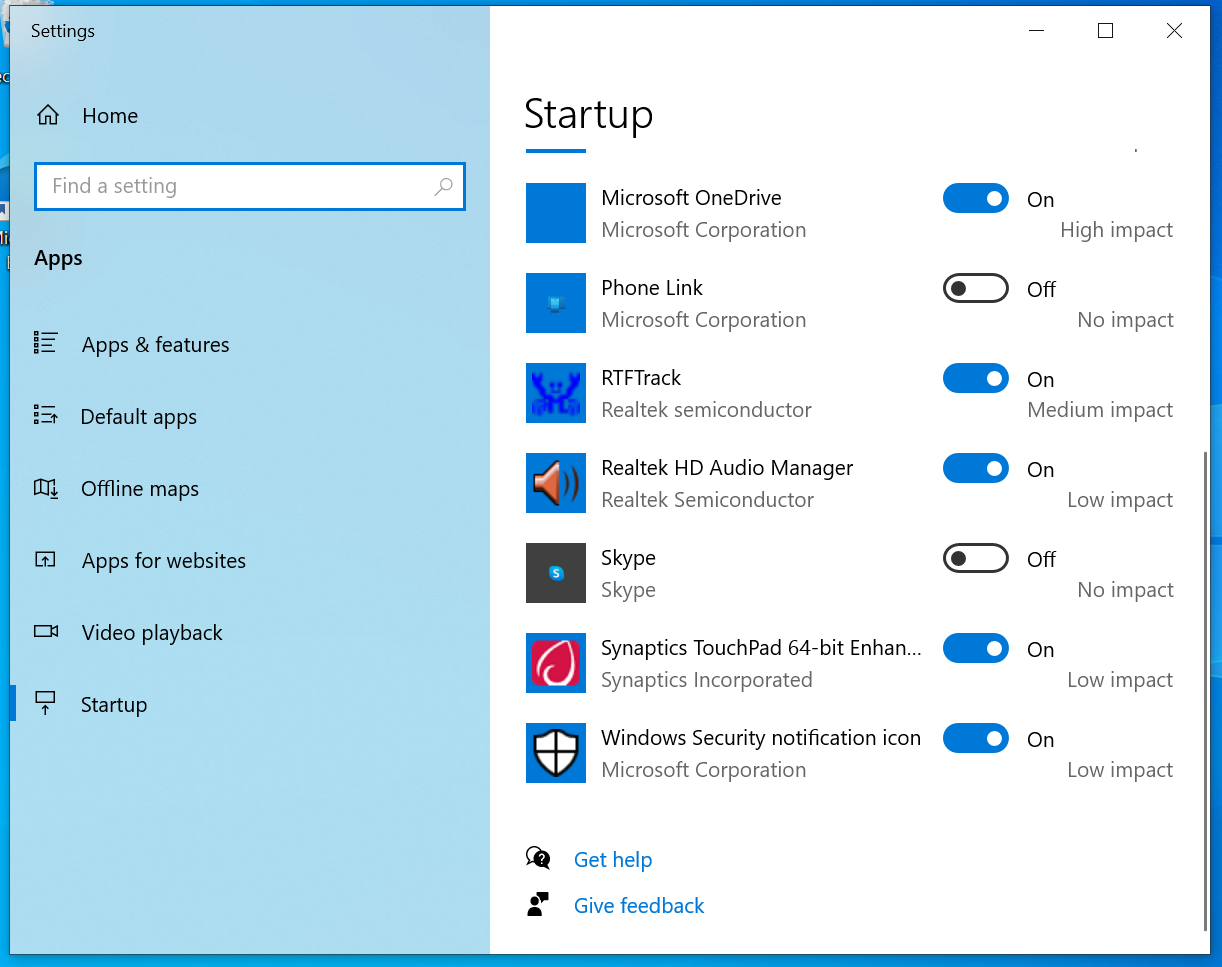
Task: Enable Skype at startup
Action: 975,558
